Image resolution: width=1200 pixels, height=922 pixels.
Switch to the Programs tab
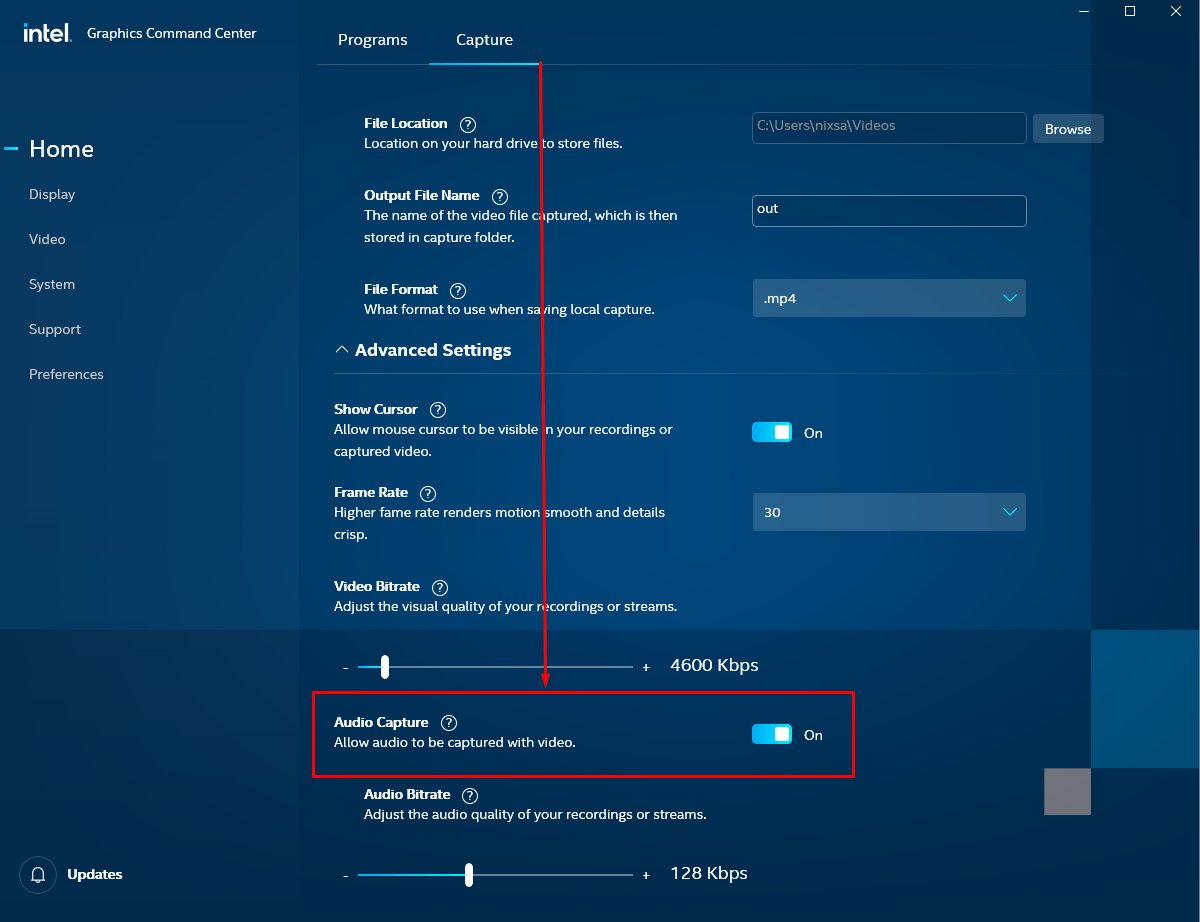(372, 40)
